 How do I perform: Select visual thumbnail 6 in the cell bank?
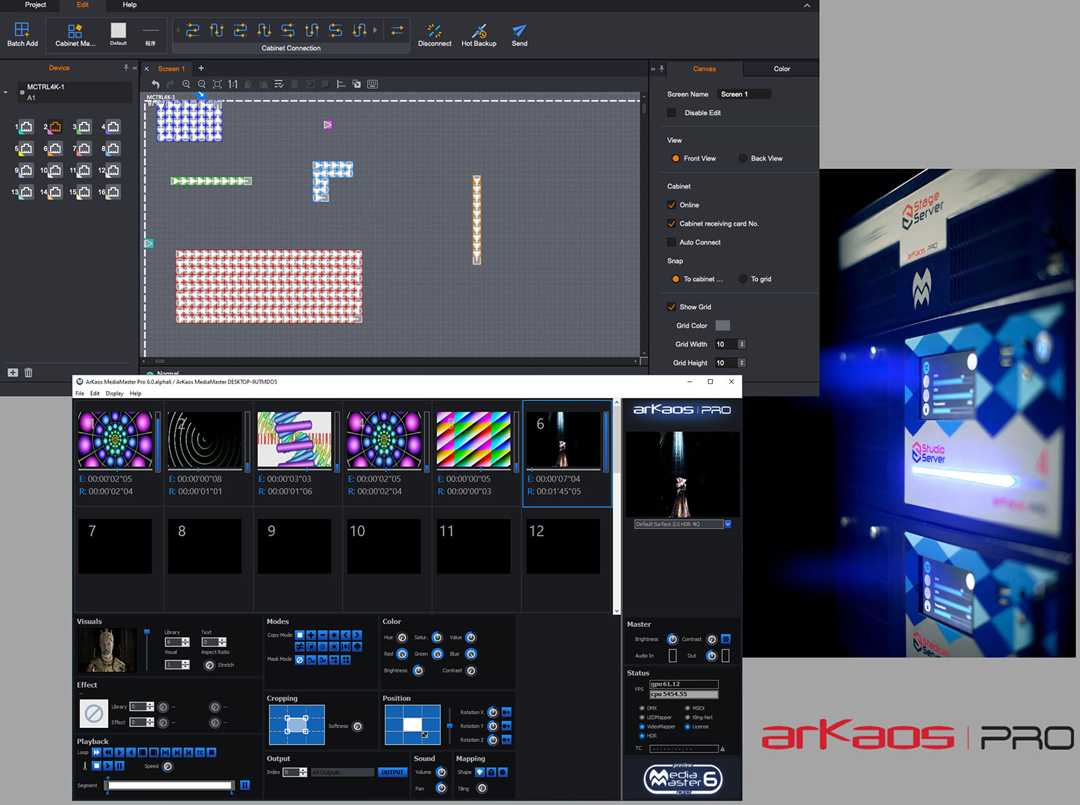tap(565, 438)
